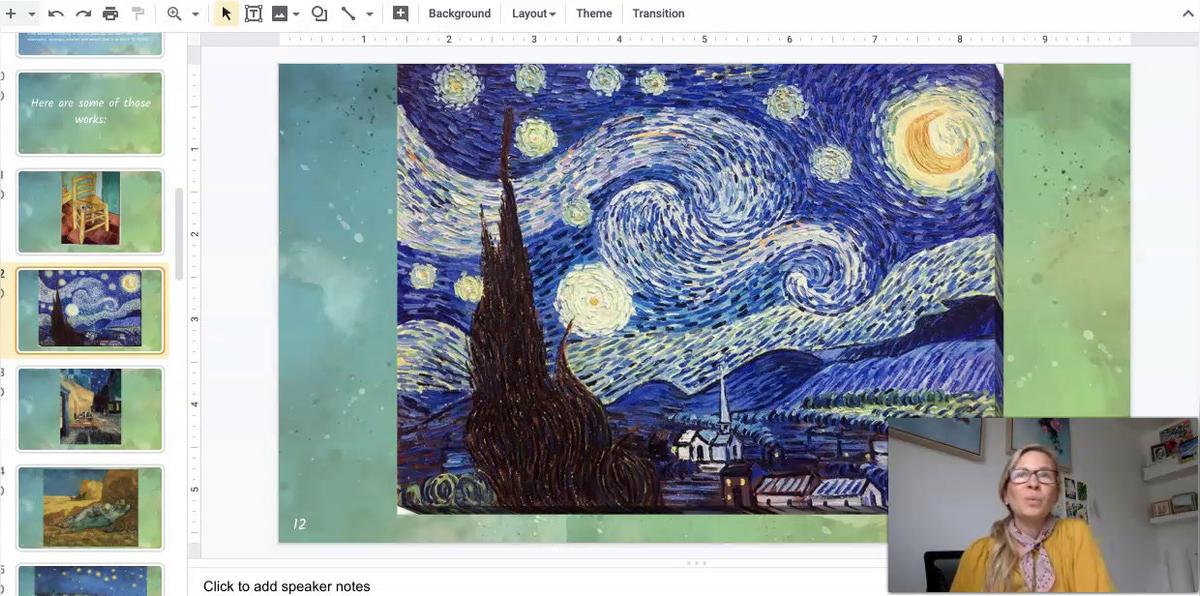Click the new slide plus button
The height and width of the screenshot is (596, 1200).
coord(10,14)
